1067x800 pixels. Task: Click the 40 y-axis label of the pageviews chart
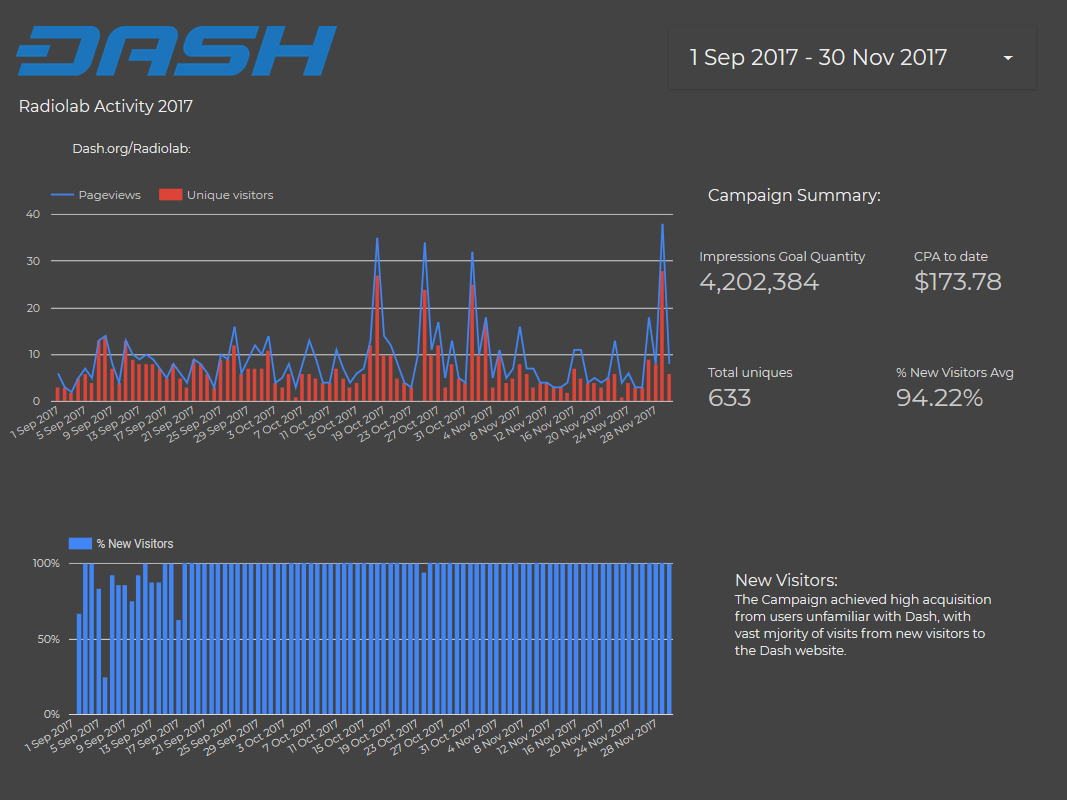[x=33, y=214]
